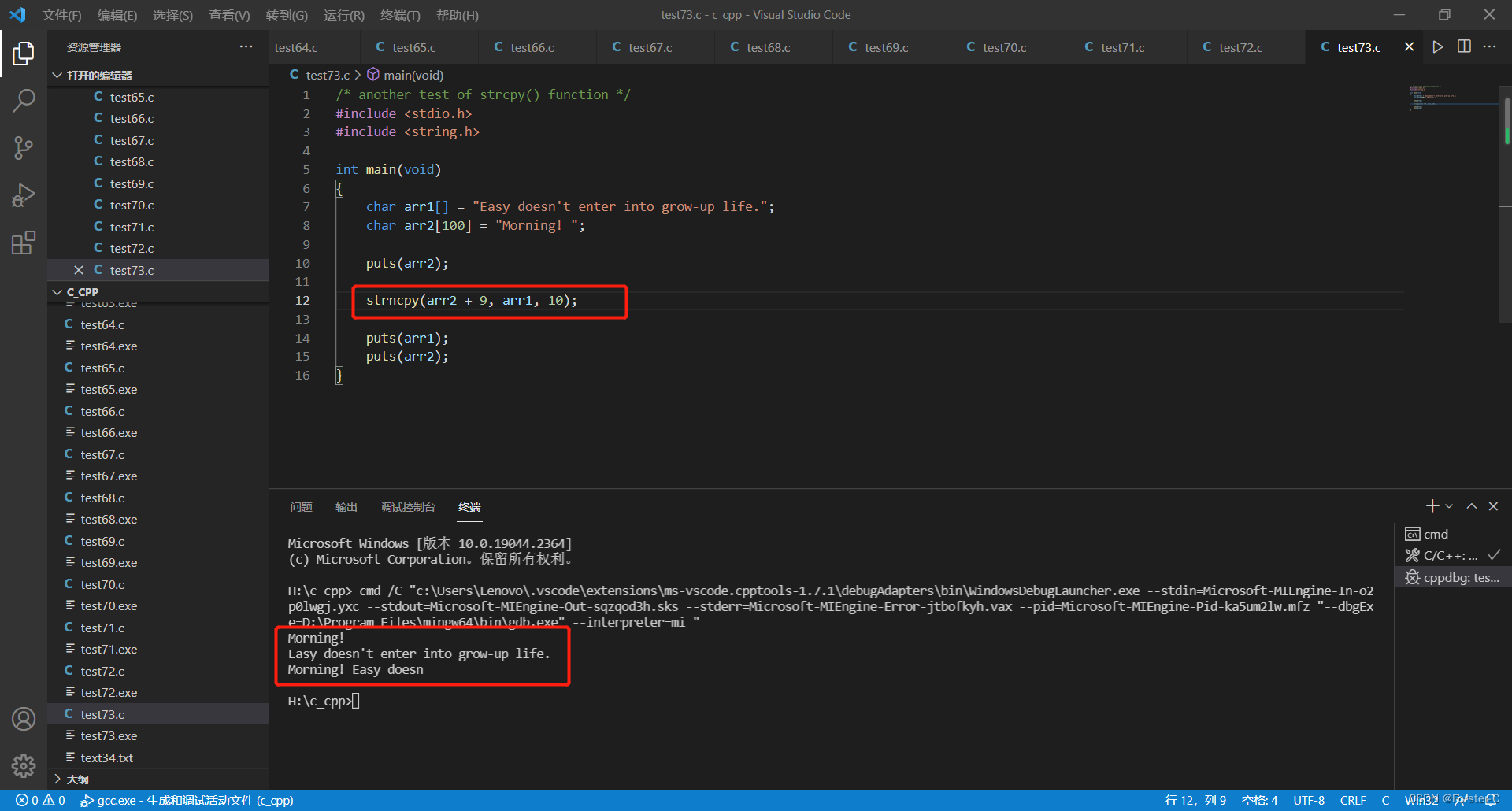The width and height of the screenshot is (1512, 811).
Task: Open the Go menu
Action: [x=287, y=15]
